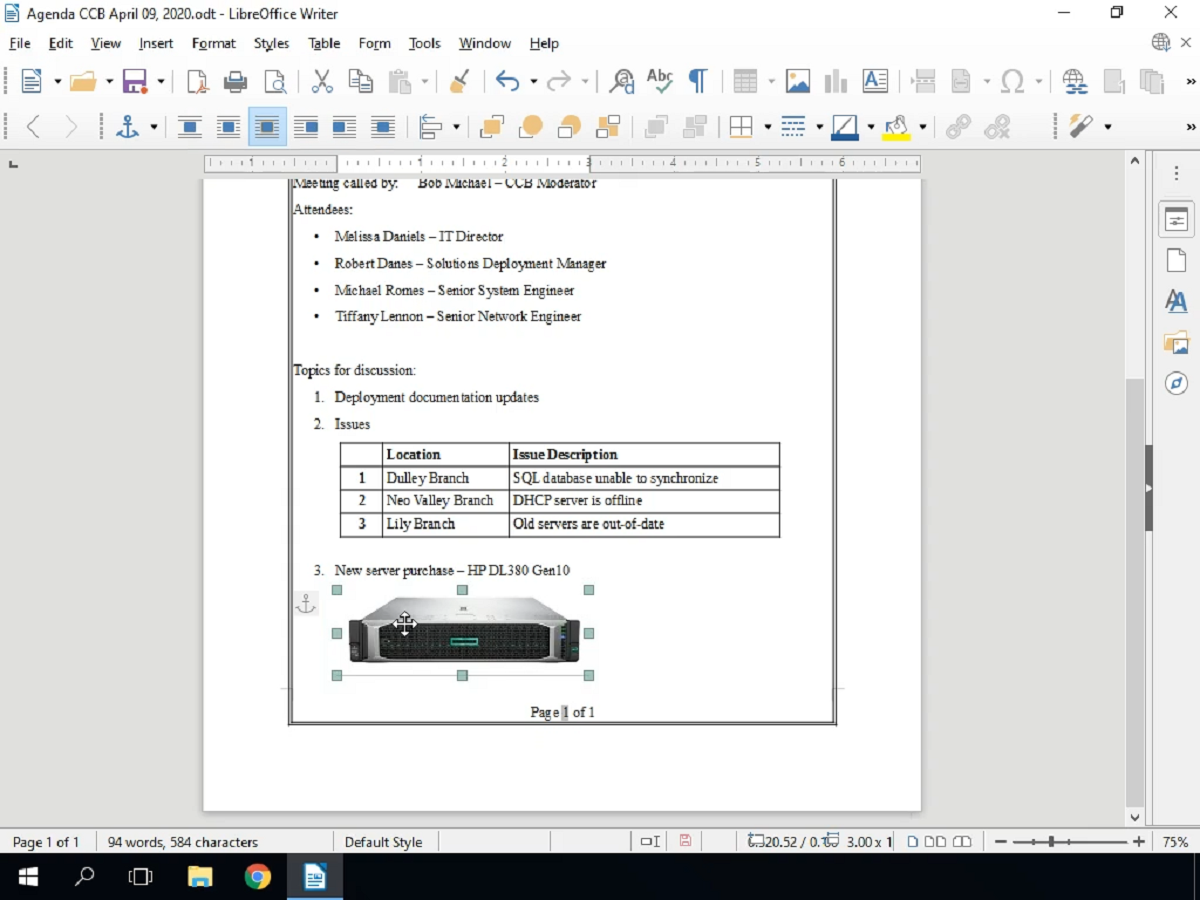Open Google Chrome on Windows taskbar
Image resolution: width=1200 pixels, height=900 pixels.
click(258, 877)
